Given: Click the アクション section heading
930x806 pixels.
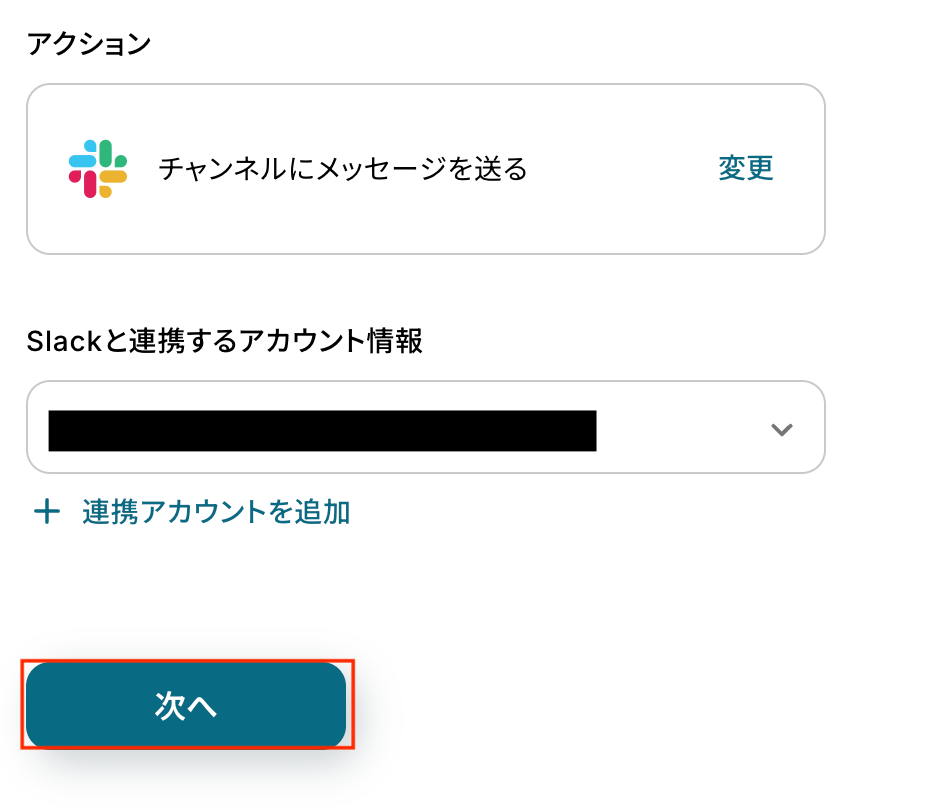Looking at the screenshot, I should click(89, 44).
